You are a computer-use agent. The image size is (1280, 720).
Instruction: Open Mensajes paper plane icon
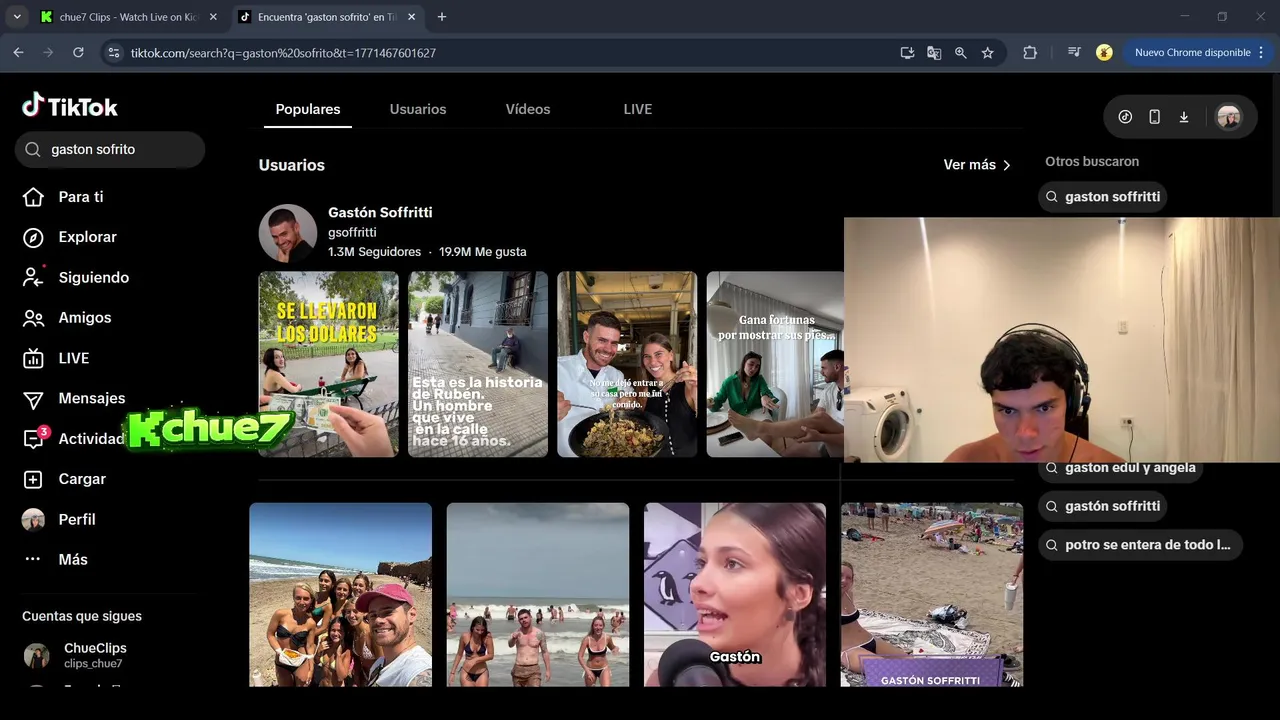pos(33,399)
